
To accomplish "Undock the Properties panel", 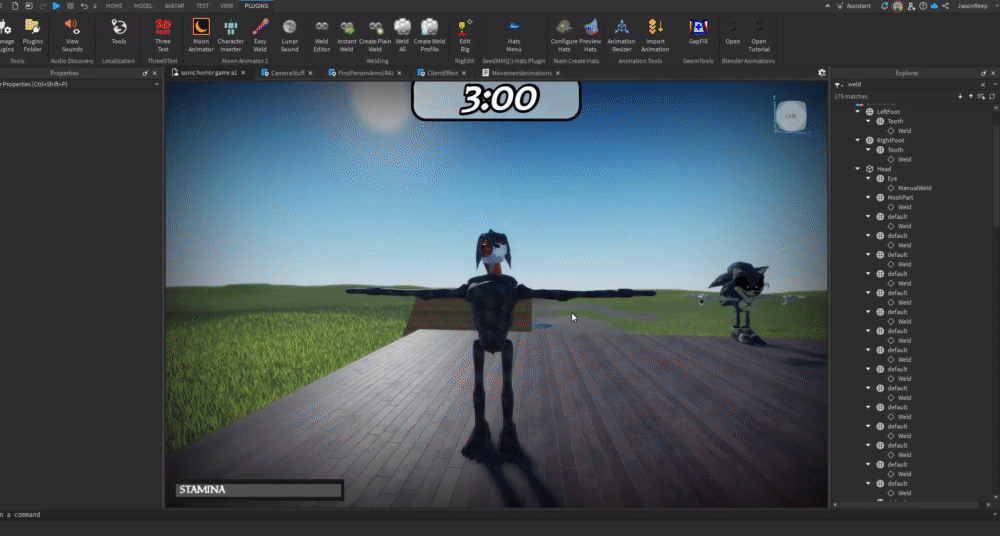I will tap(145, 73).
